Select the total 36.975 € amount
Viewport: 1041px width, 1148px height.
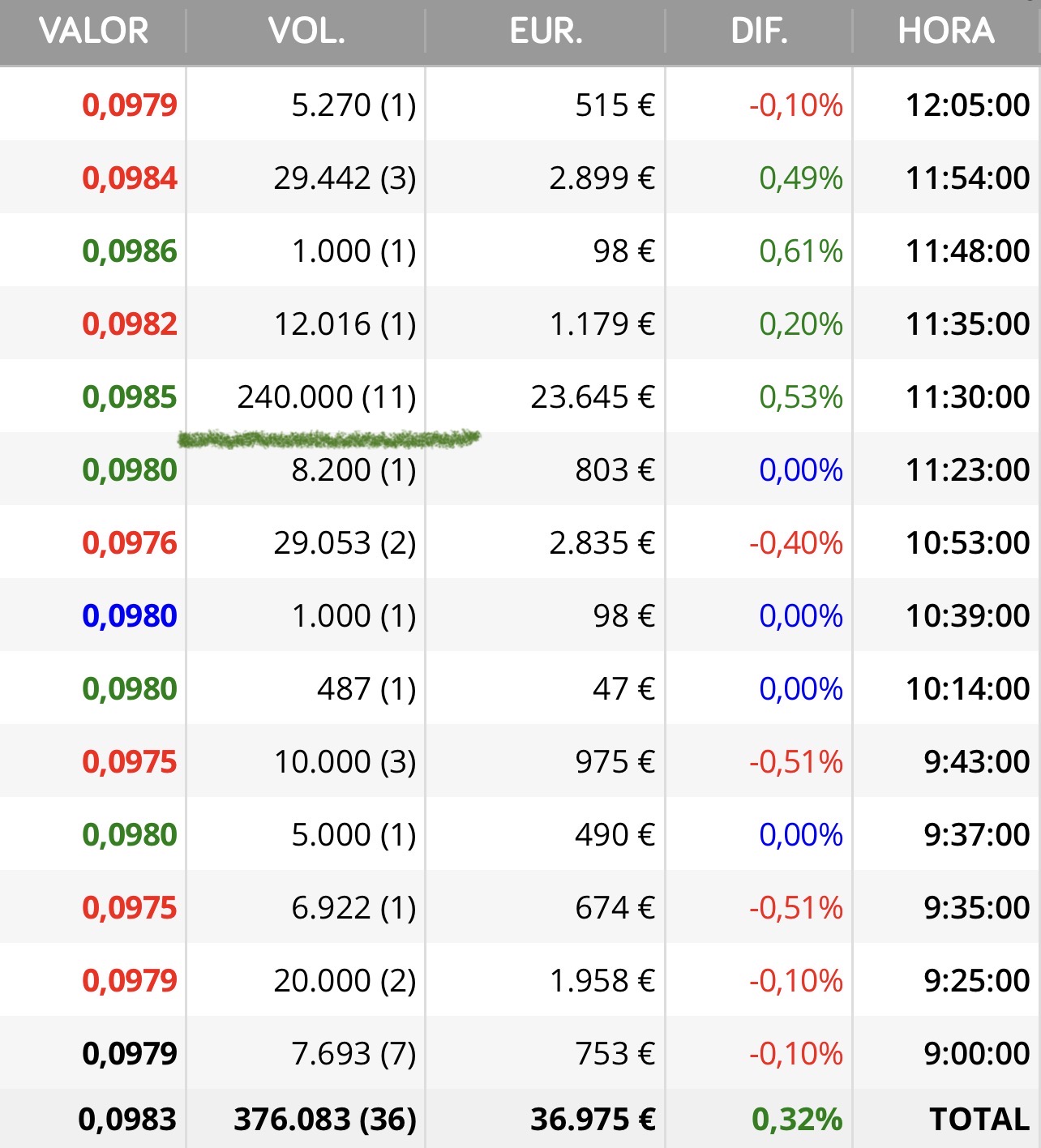click(593, 1120)
